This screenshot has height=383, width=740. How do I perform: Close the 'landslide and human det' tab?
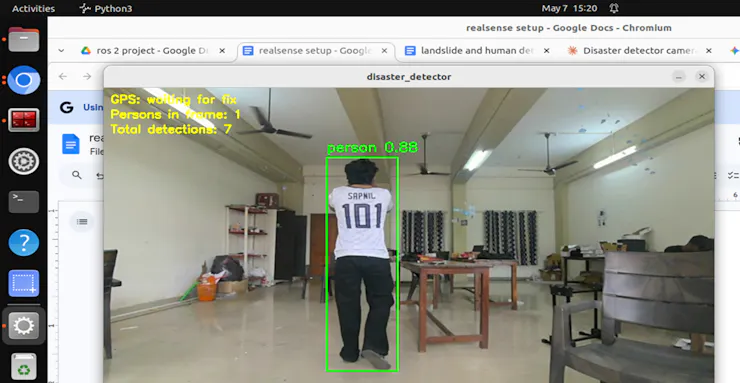547,50
